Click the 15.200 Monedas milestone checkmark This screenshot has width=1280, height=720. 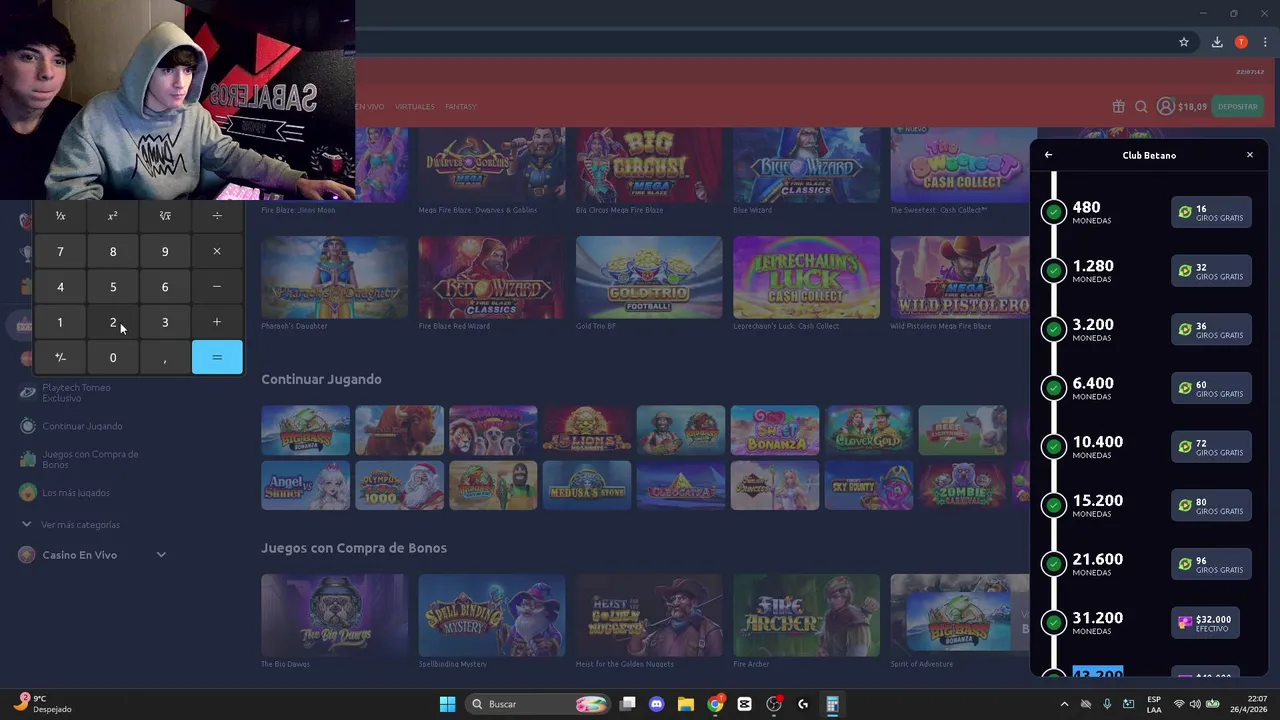pos(1053,505)
